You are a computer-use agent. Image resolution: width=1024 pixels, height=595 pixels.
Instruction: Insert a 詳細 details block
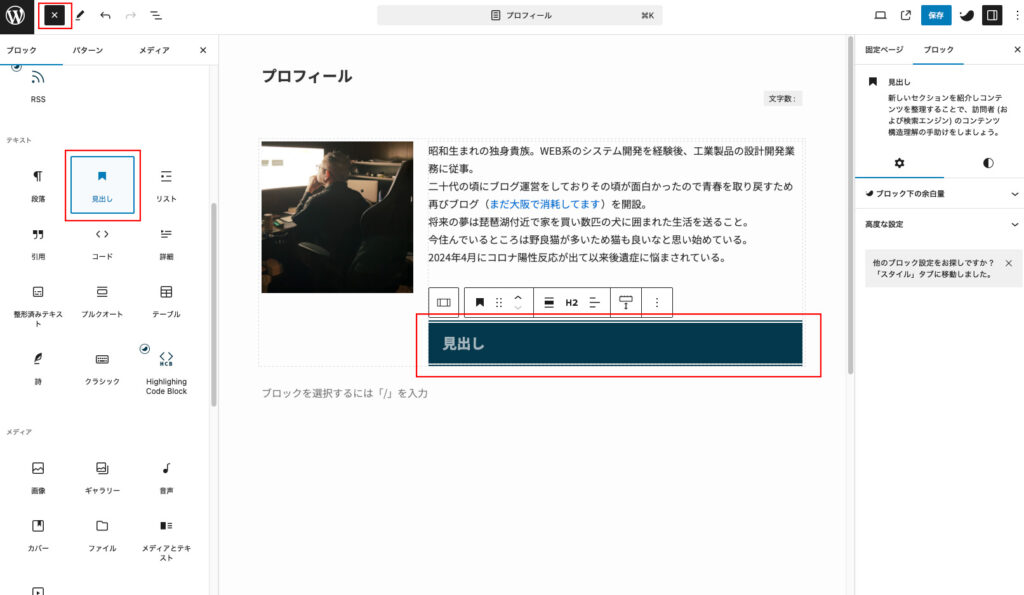click(x=166, y=243)
